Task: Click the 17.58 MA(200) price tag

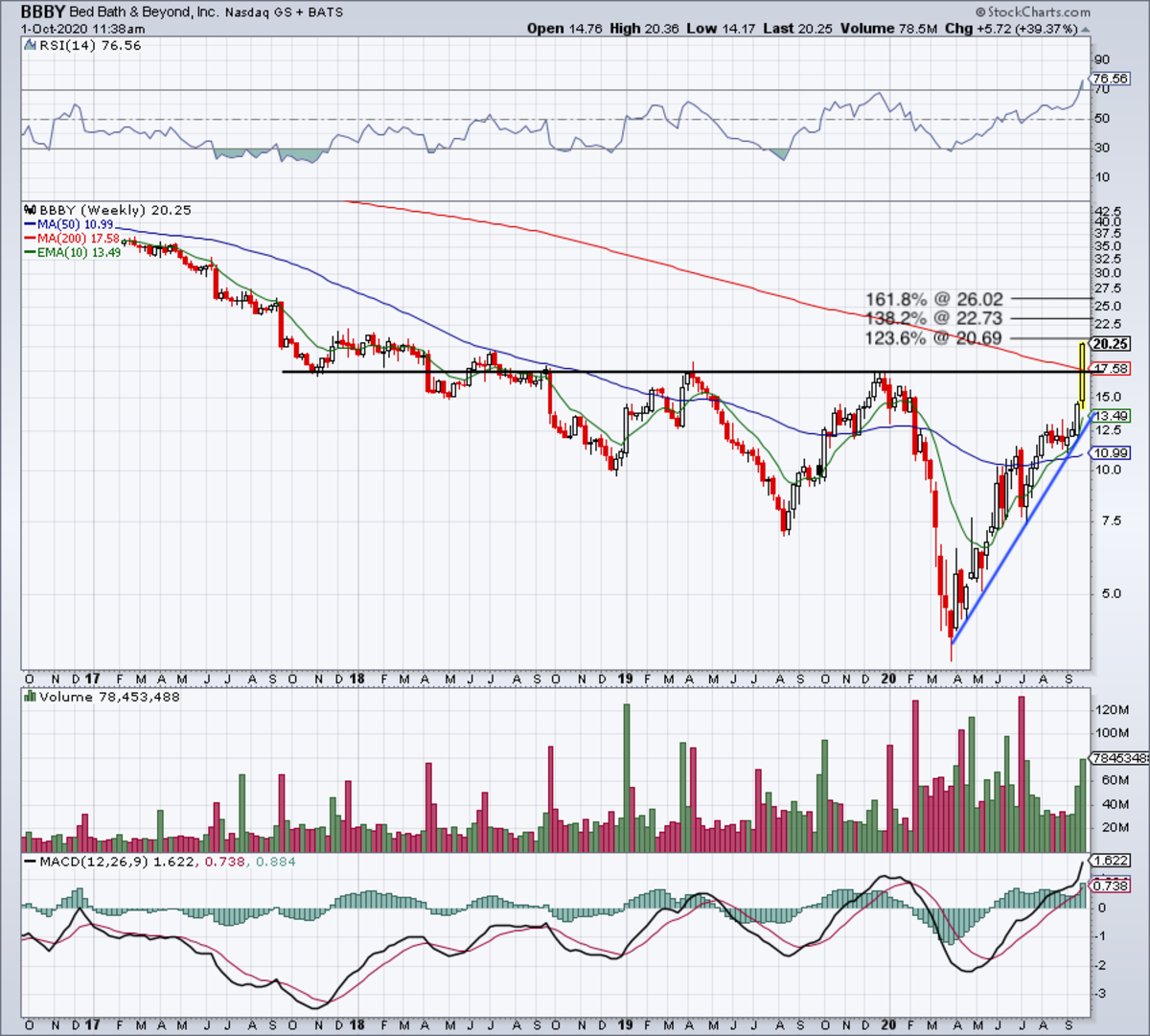Action: tap(1111, 369)
